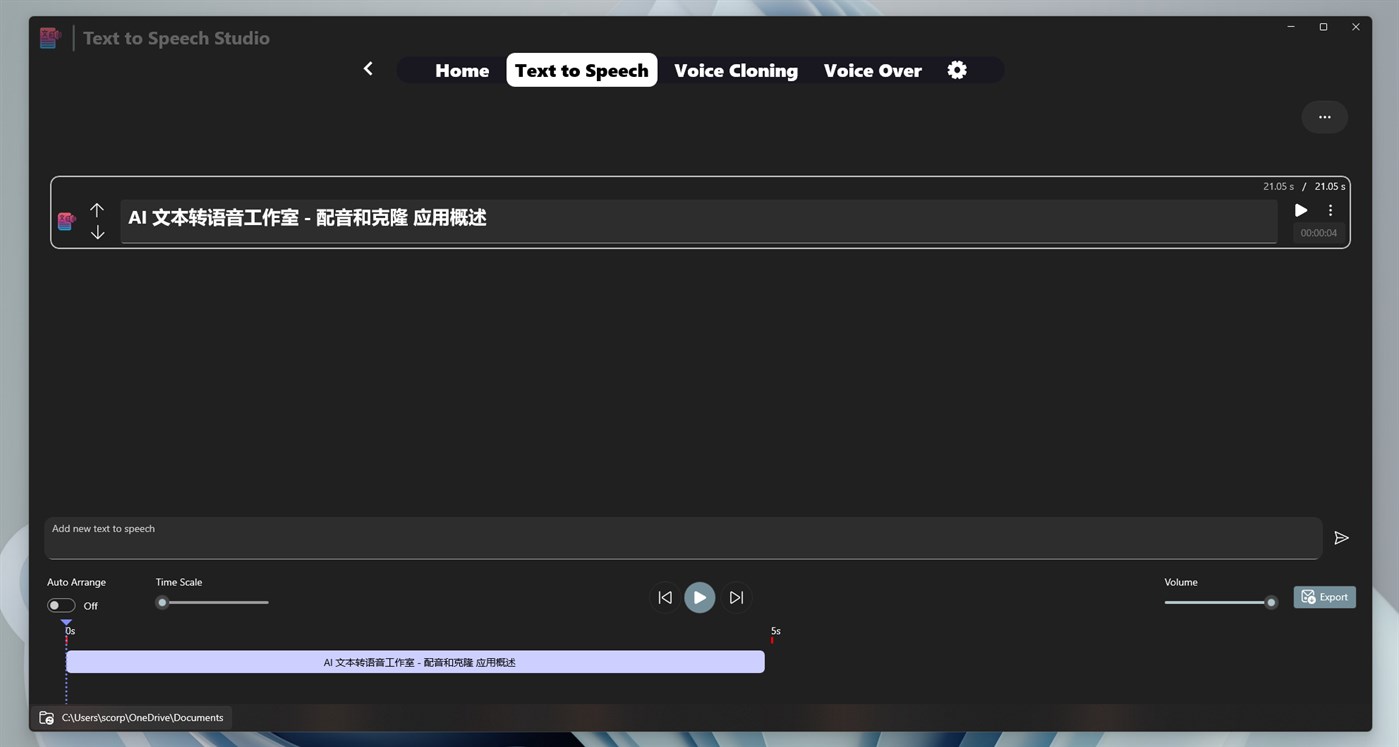This screenshot has width=1399, height=747.
Task: Switch to the Voice Cloning tab
Action: click(736, 70)
